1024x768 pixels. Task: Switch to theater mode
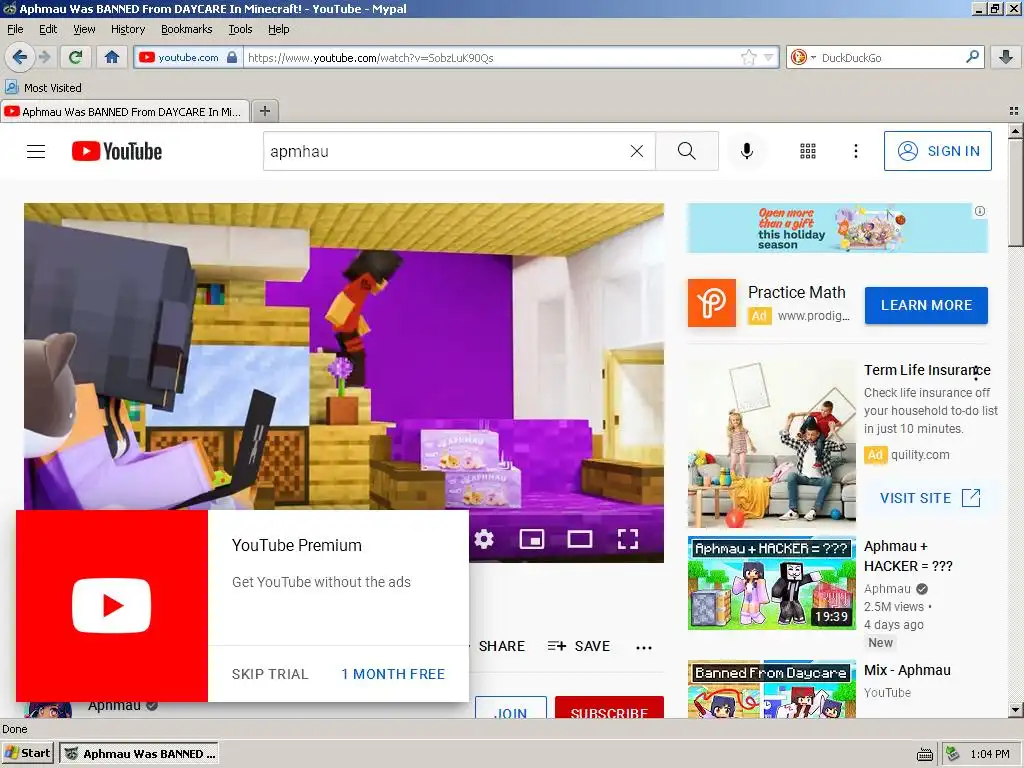[x=579, y=539]
